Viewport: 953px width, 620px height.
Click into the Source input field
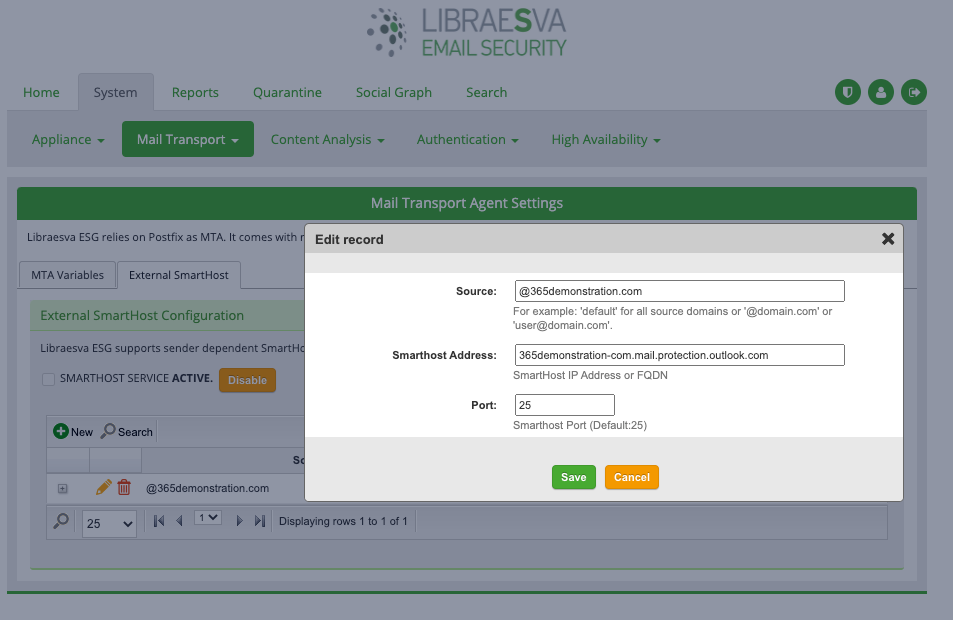click(679, 291)
